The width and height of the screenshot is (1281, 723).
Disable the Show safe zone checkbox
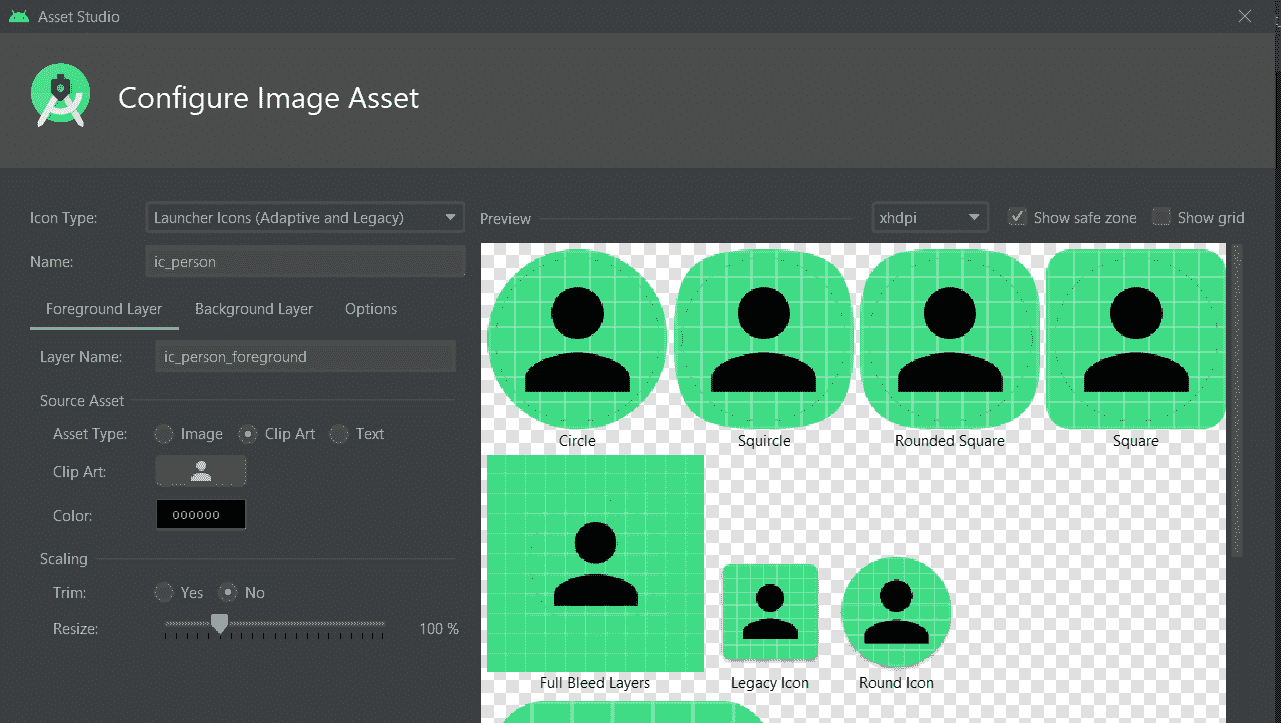point(1017,217)
